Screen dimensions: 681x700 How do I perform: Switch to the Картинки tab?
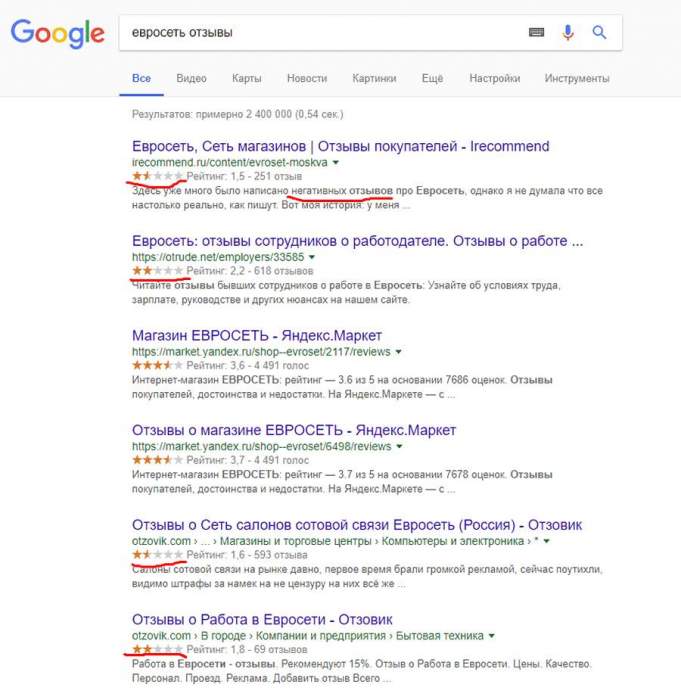[x=374, y=78]
